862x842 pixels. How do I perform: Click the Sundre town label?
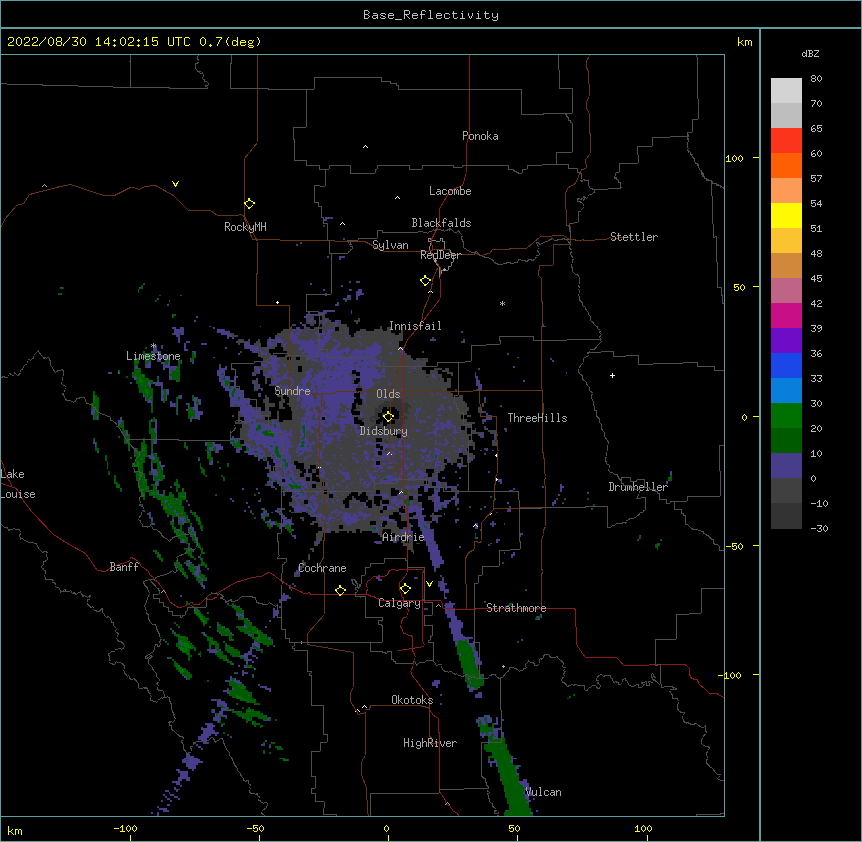[292, 391]
